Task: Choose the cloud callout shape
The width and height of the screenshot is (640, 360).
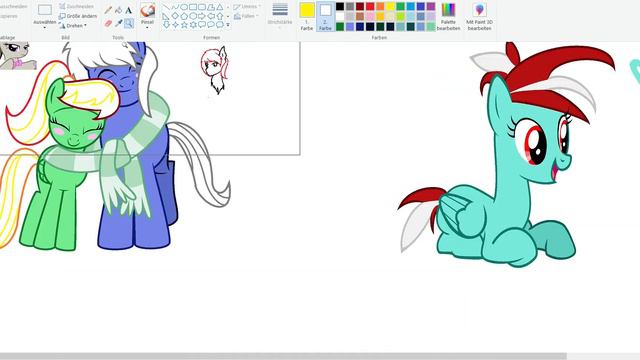Action: click(x=220, y=24)
